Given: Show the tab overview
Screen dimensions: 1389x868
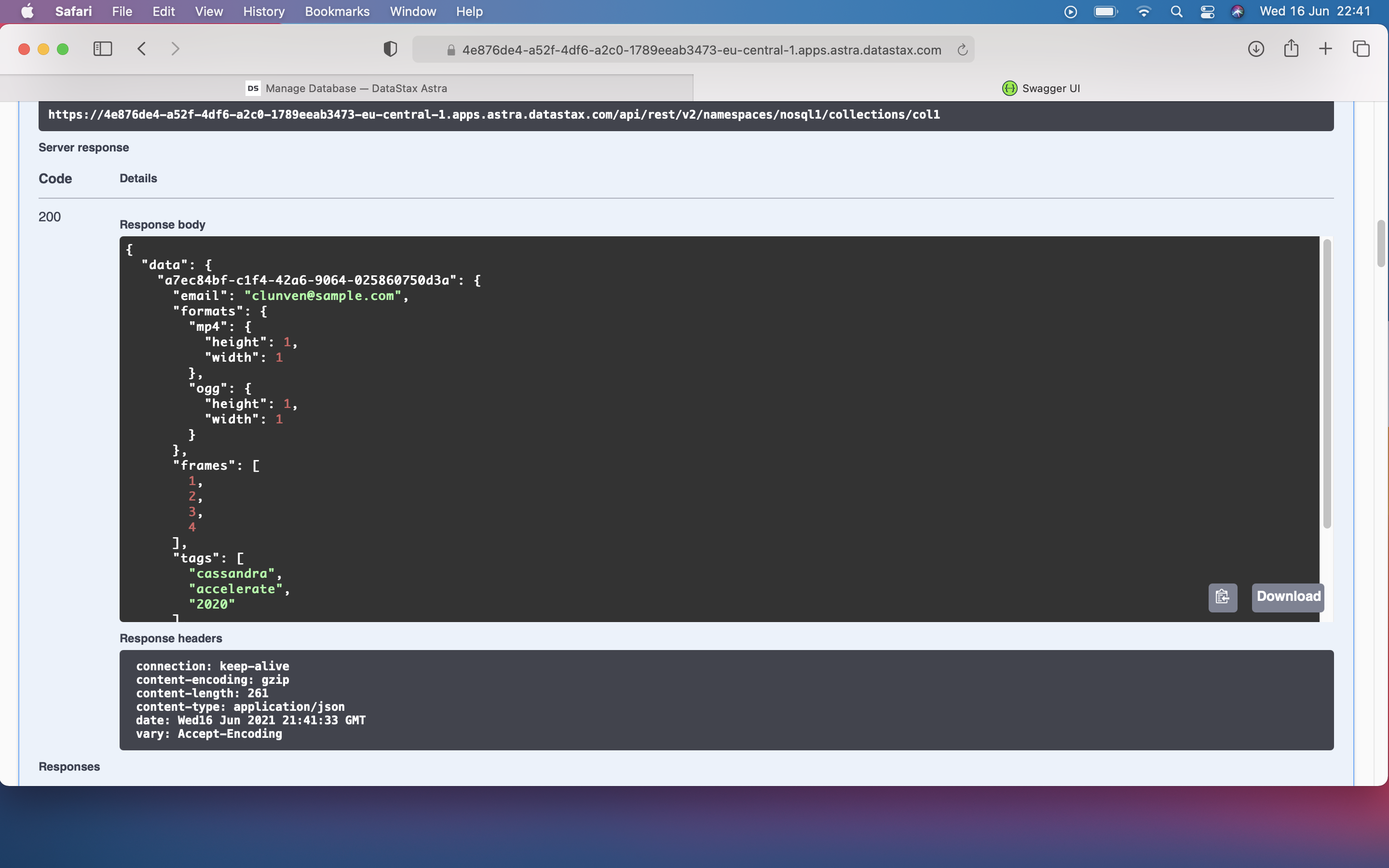Looking at the screenshot, I should [1360, 49].
